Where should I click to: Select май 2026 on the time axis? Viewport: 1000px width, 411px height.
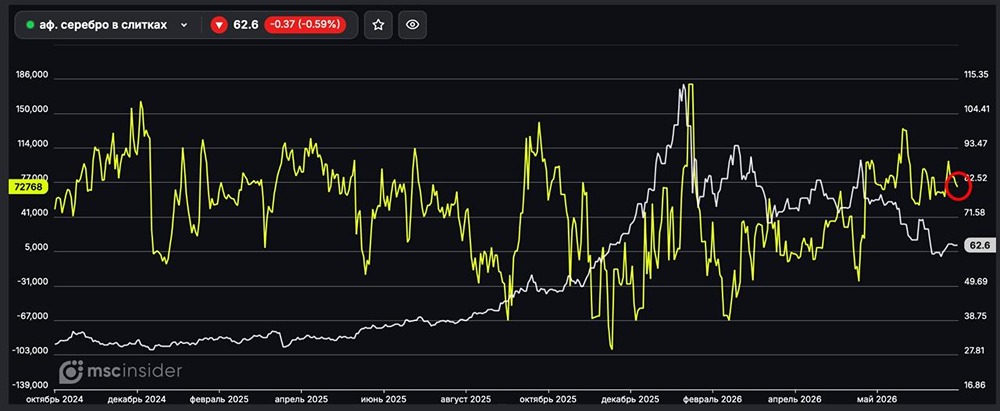(878, 399)
